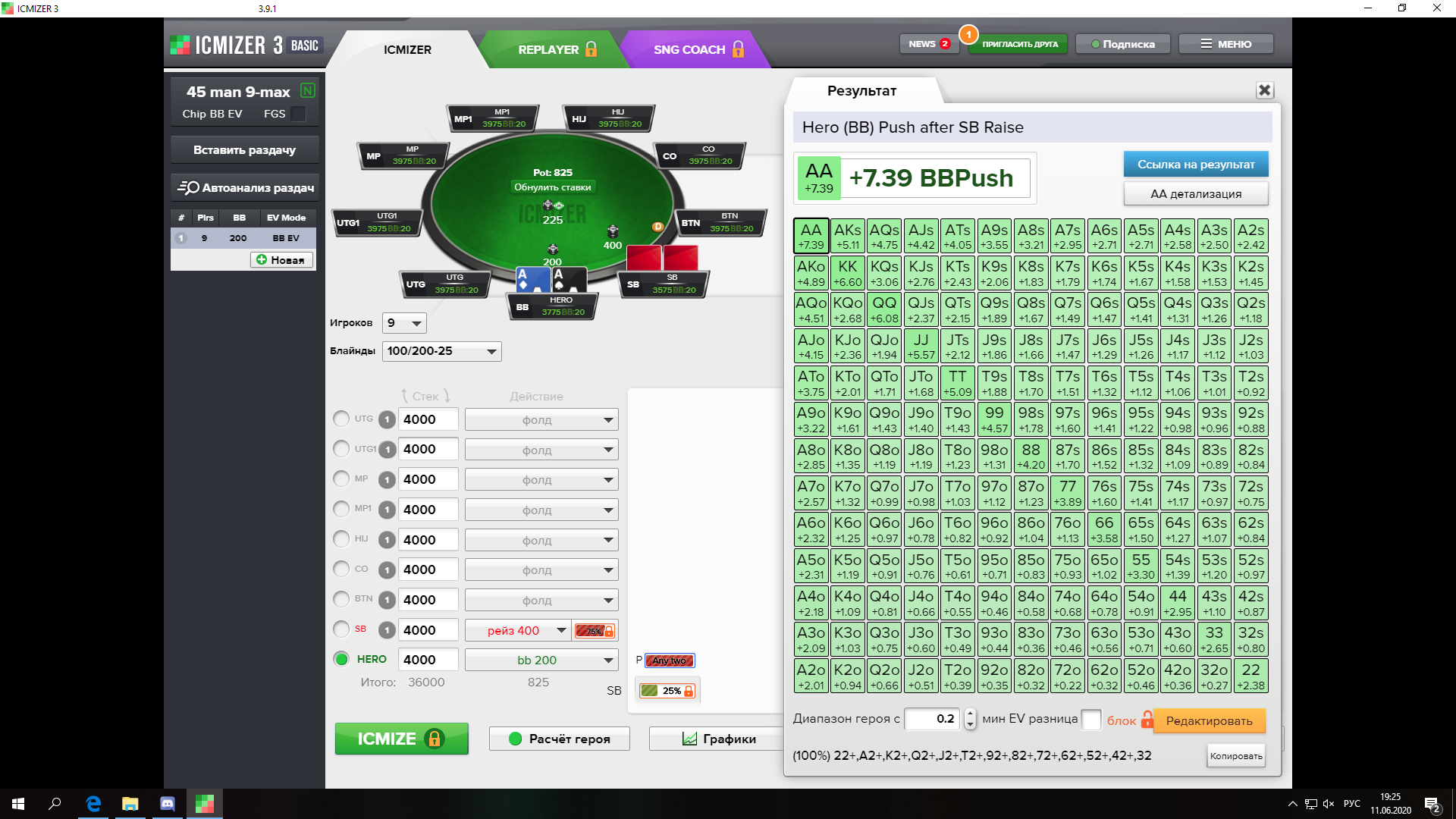1456x819 pixels.
Task: Click the lock icon next to 25% range
Action: [689, 691]
